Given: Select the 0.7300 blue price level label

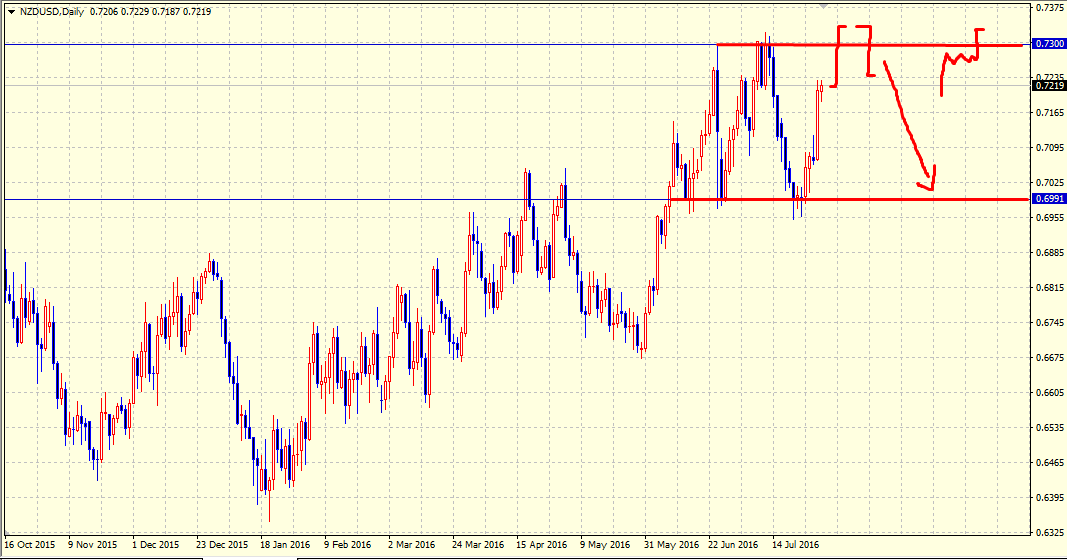Looking at the screenshot, I should click(1049, 44).
